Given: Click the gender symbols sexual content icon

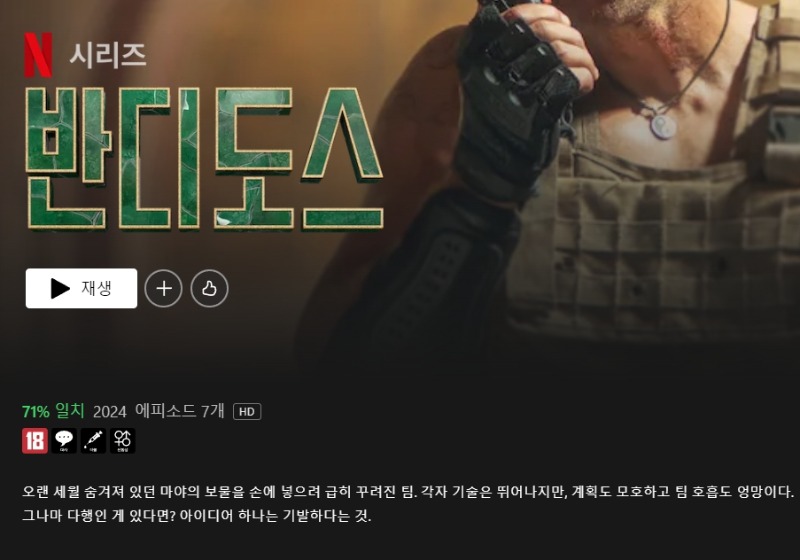Looking at the screenshot, I should point(122,441).
